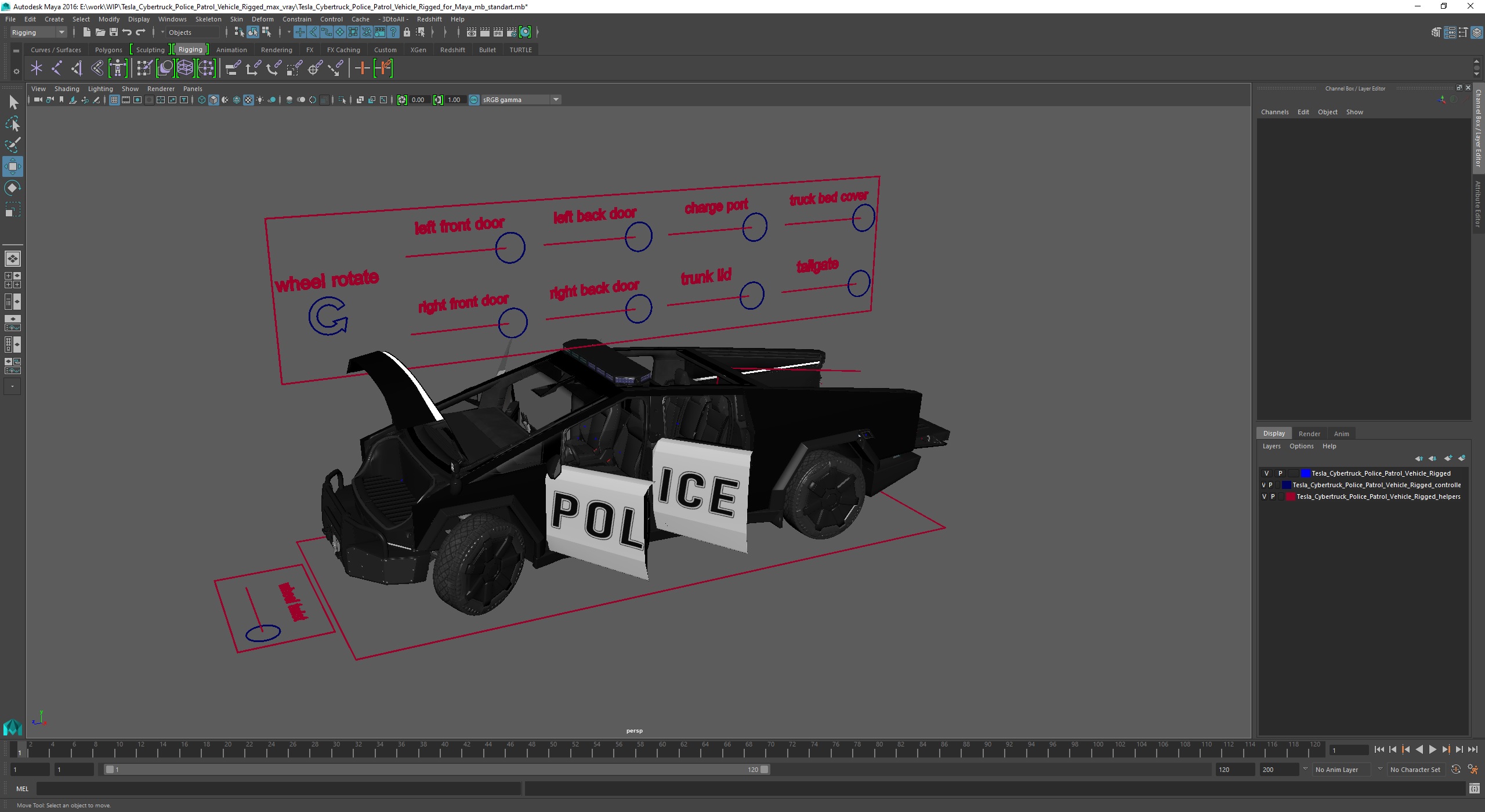Viewport: 1485px width, 812px height.
Task: Click the Create Lattice shelf icon
Action: pyautogui.click(x=185, y=68)
